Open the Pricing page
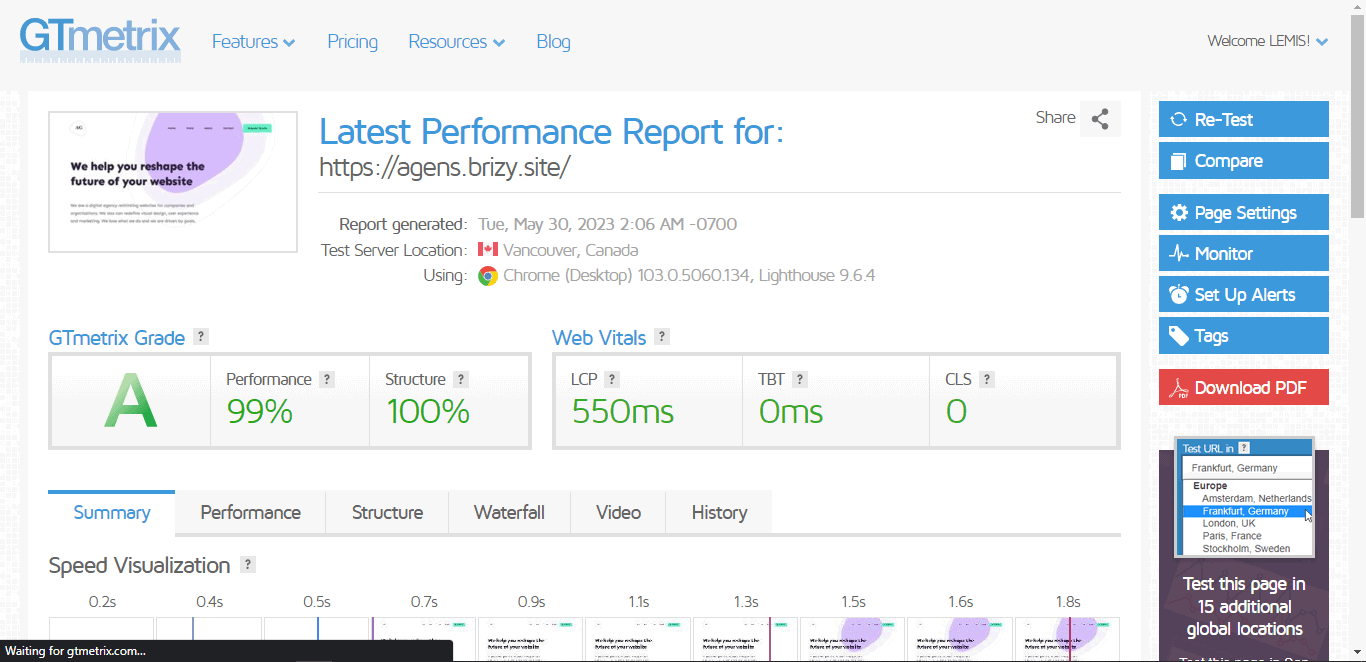Screen dimensions: 1366x662 click(352, 42)
